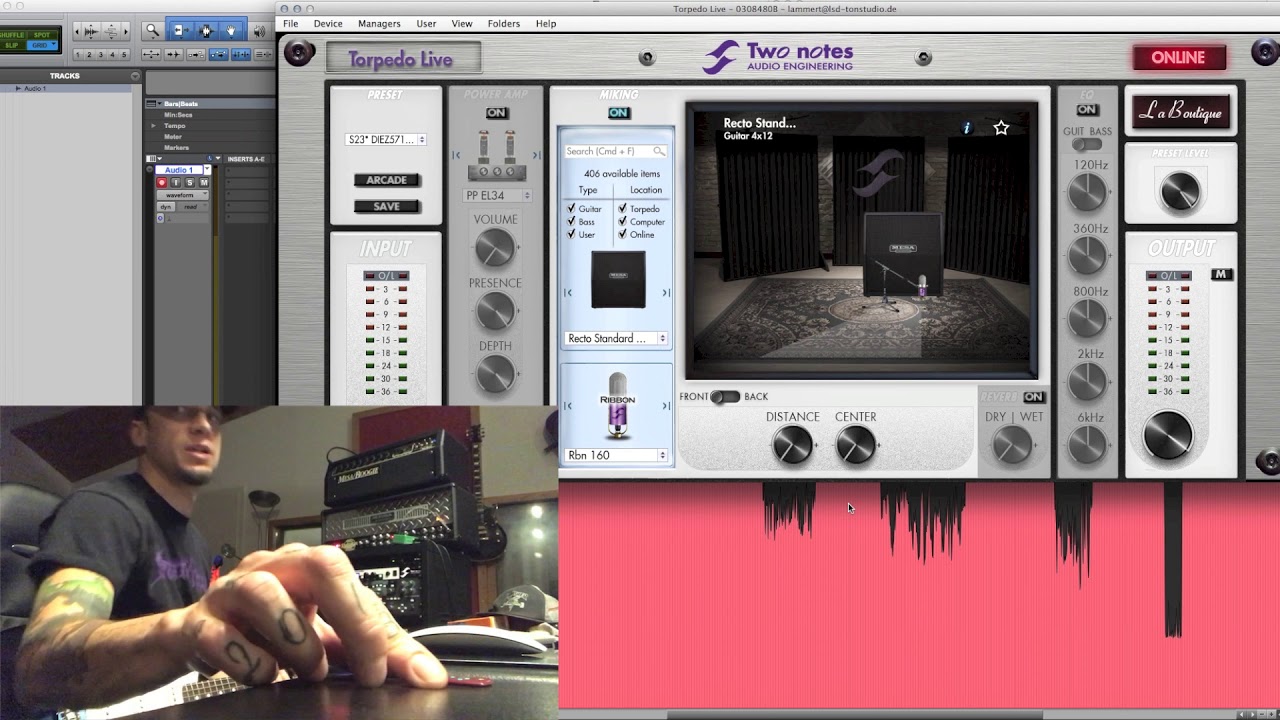The height and width of the screenshot is (720, 1280).
Task: Toggle the EQ ON switch
Action: tap(1087, 110)
